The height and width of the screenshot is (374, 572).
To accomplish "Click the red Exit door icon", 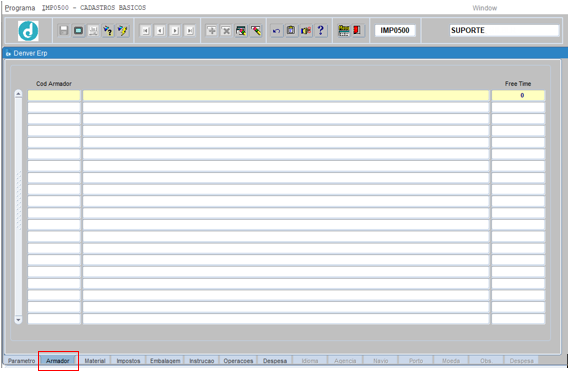I will click(x=358, y=31).
